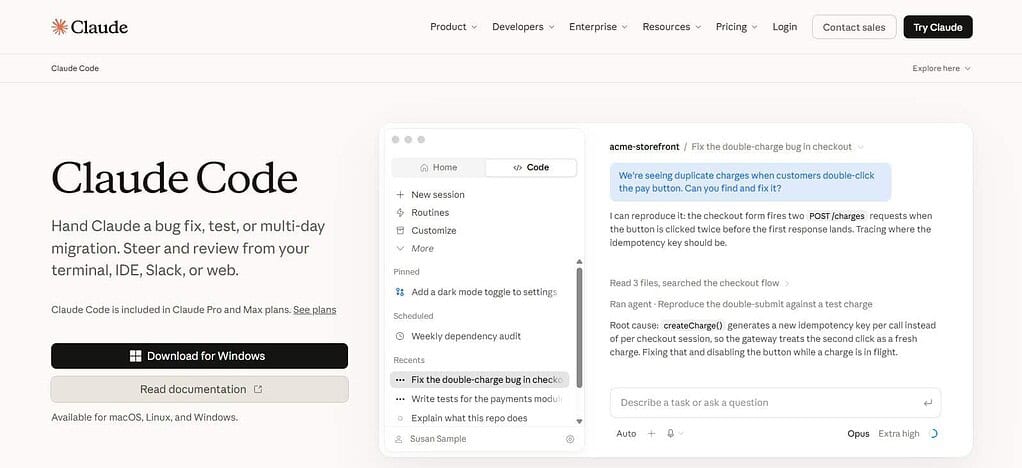Click the house icon on the Home tab

pyautogui.click(x=424, y=168)
